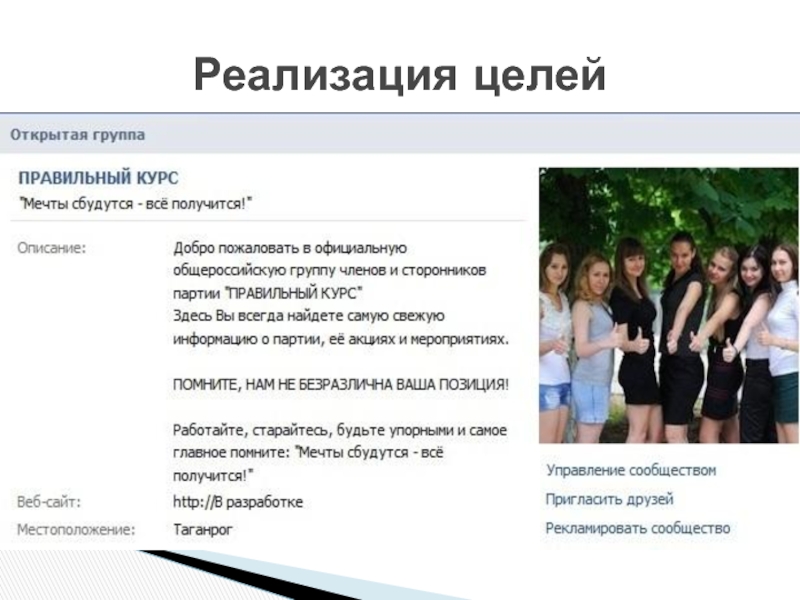Viewport: 800px width, 600px height.
Task: Select the Таганрог location link
Action: [x=203, y=529]
